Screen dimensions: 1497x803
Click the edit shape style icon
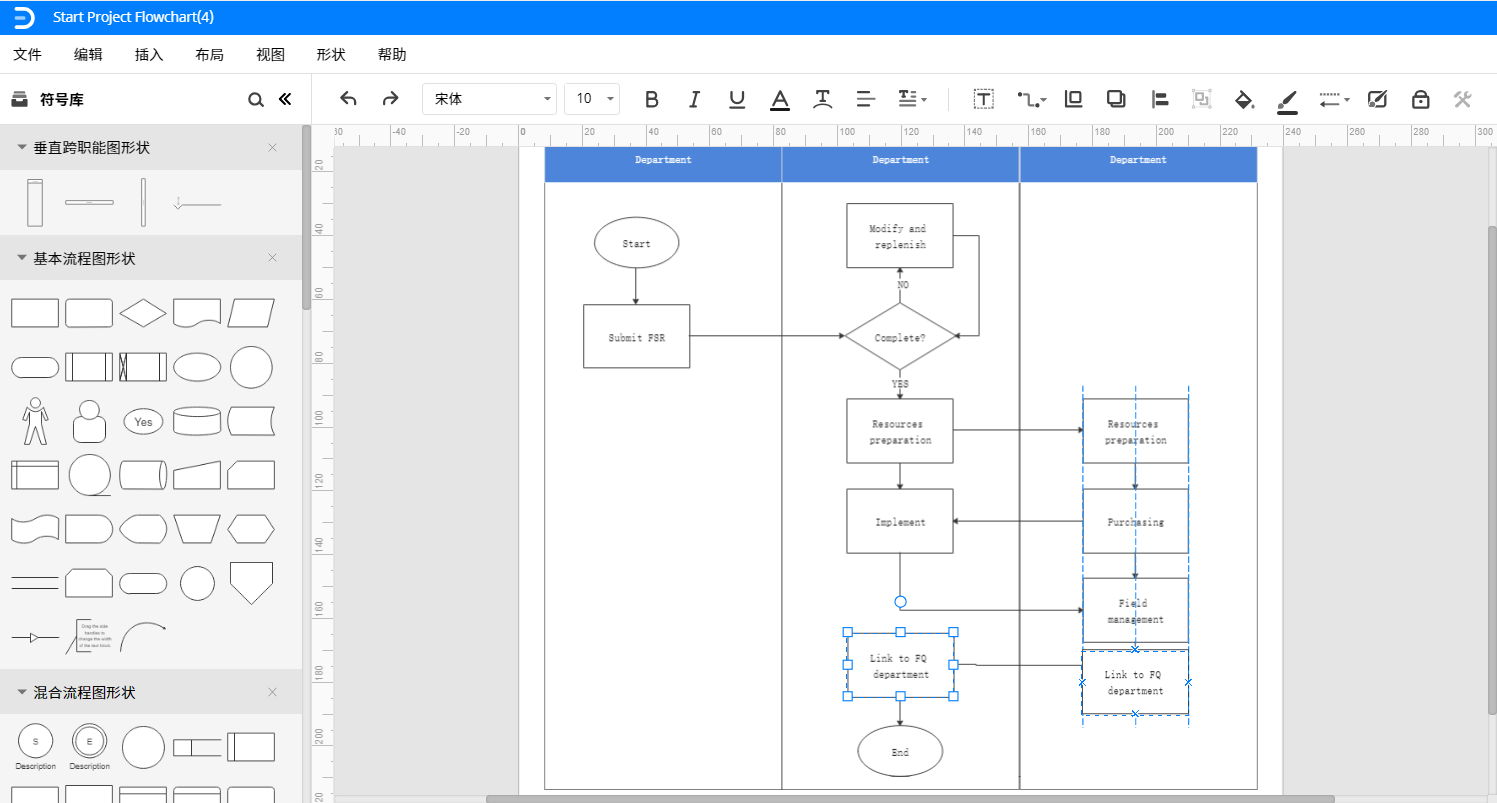click(x=1377, y=98)
